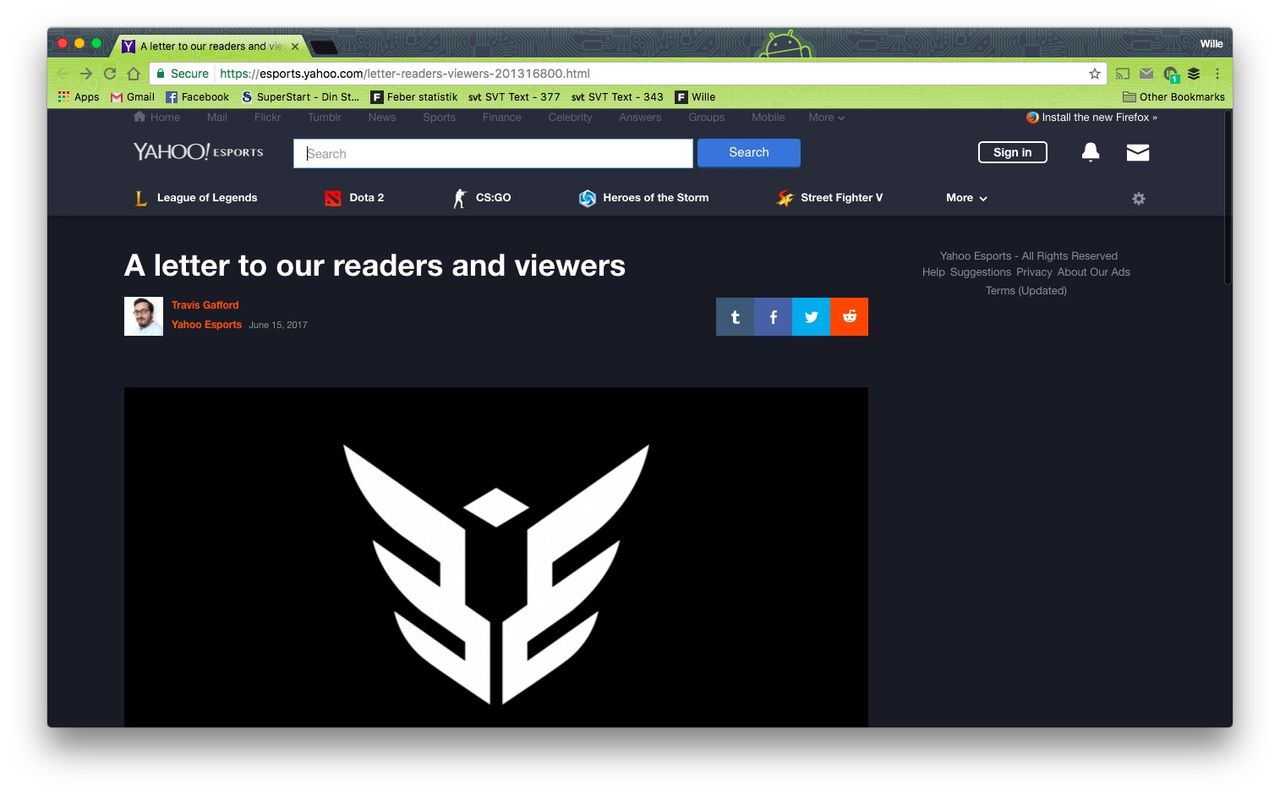Open Street Fighter V section
1280x795 pixels.
pos(829,198)
